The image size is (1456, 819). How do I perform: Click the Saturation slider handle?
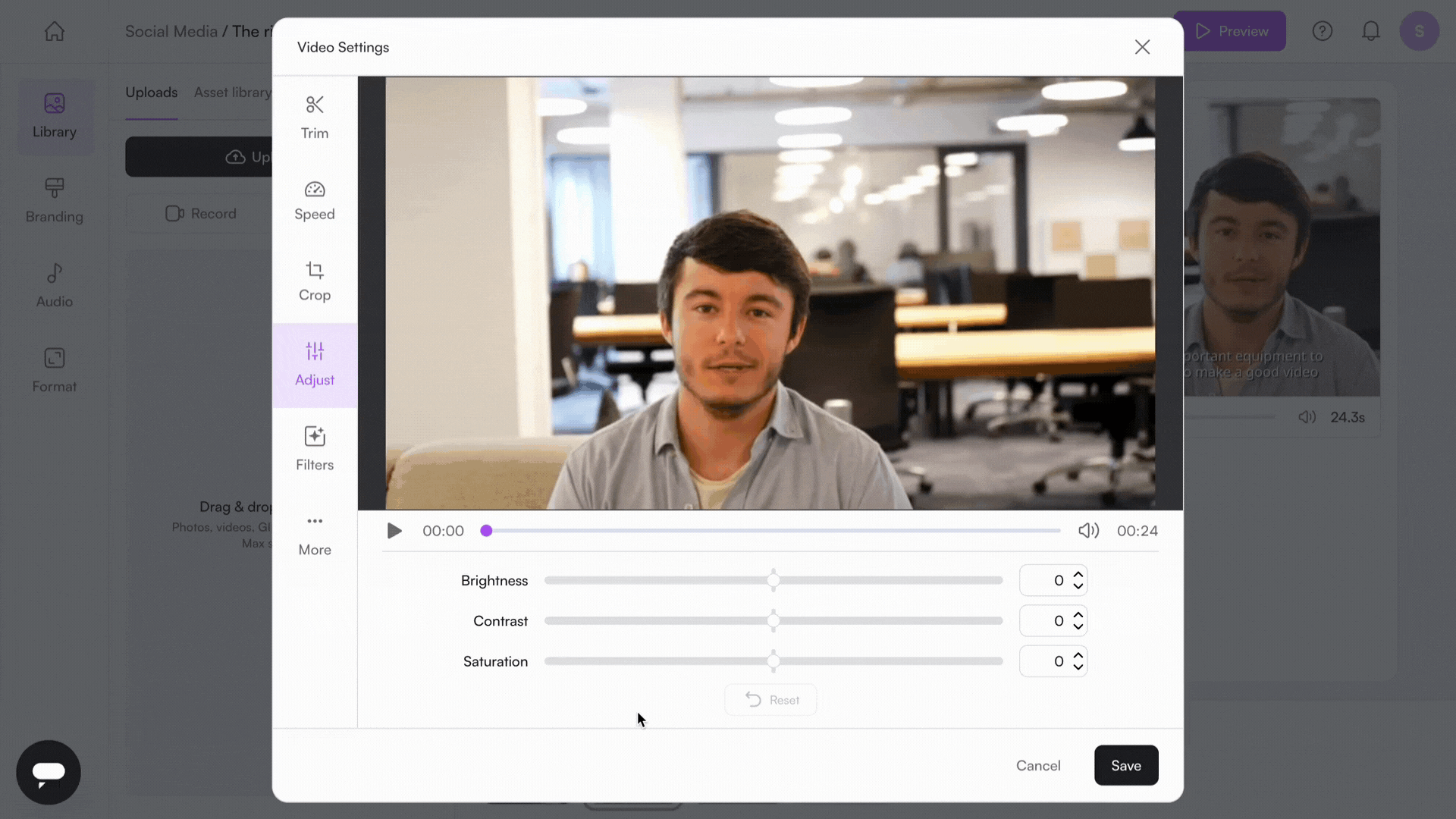[773, 661]
